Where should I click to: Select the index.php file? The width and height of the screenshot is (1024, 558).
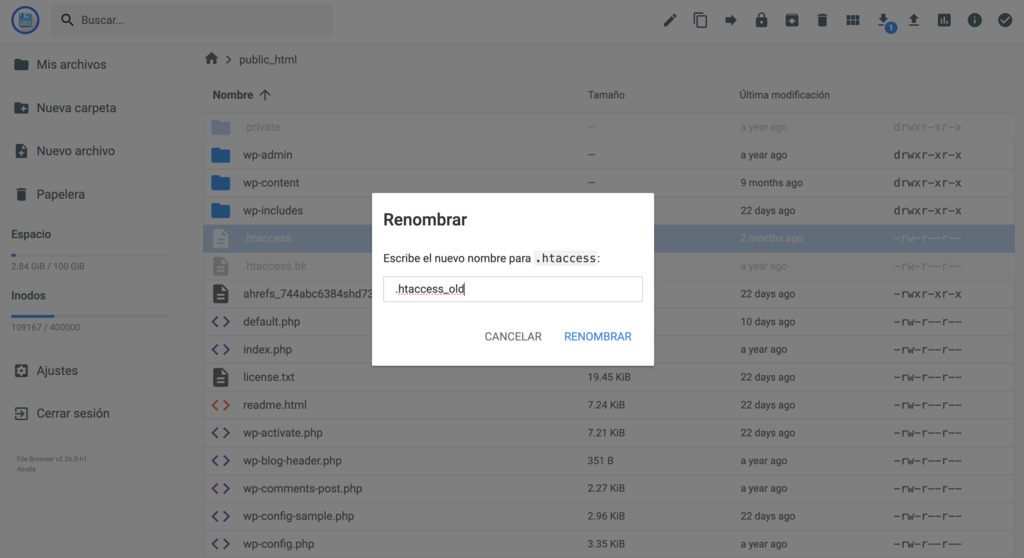[609, 349]
